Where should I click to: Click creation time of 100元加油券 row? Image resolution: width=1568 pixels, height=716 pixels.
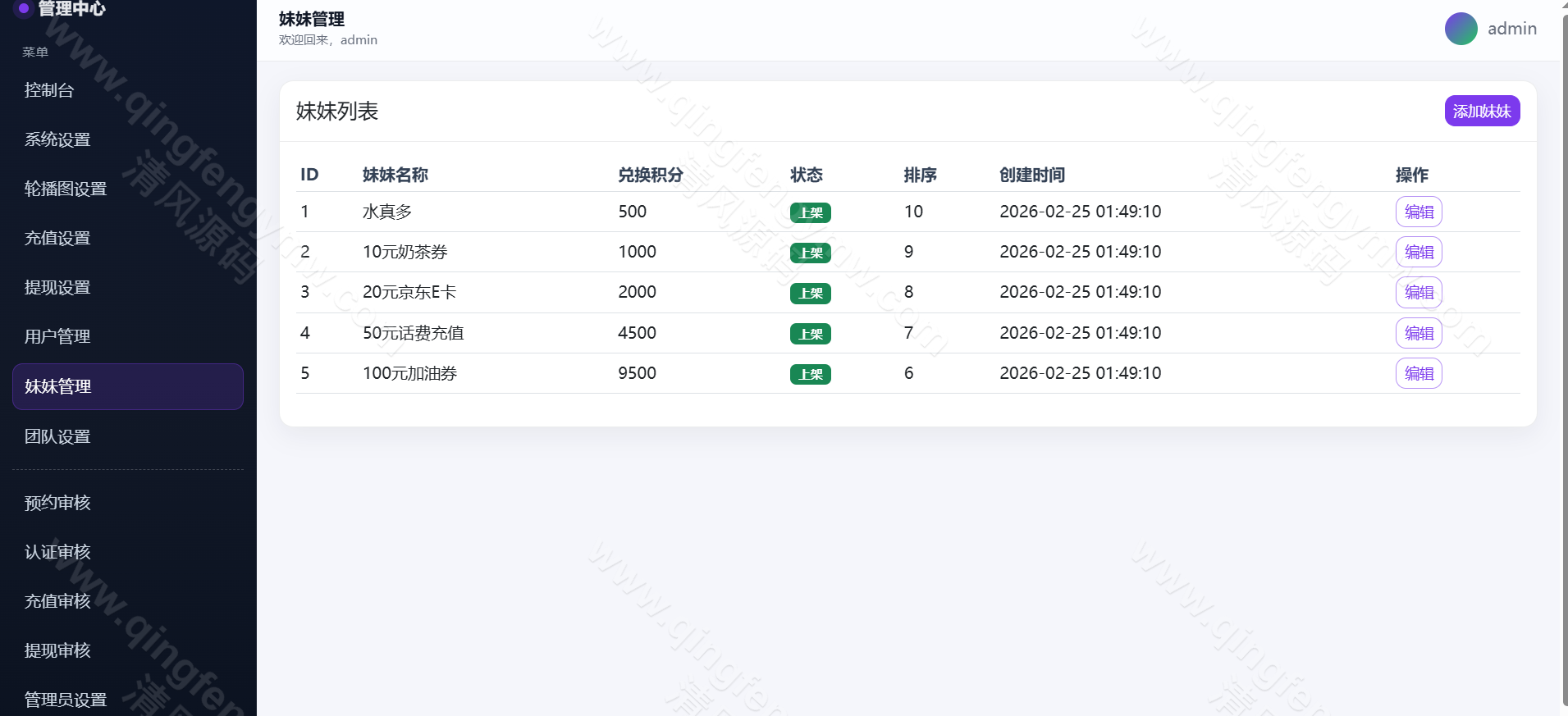click(x=1081, y=373)
